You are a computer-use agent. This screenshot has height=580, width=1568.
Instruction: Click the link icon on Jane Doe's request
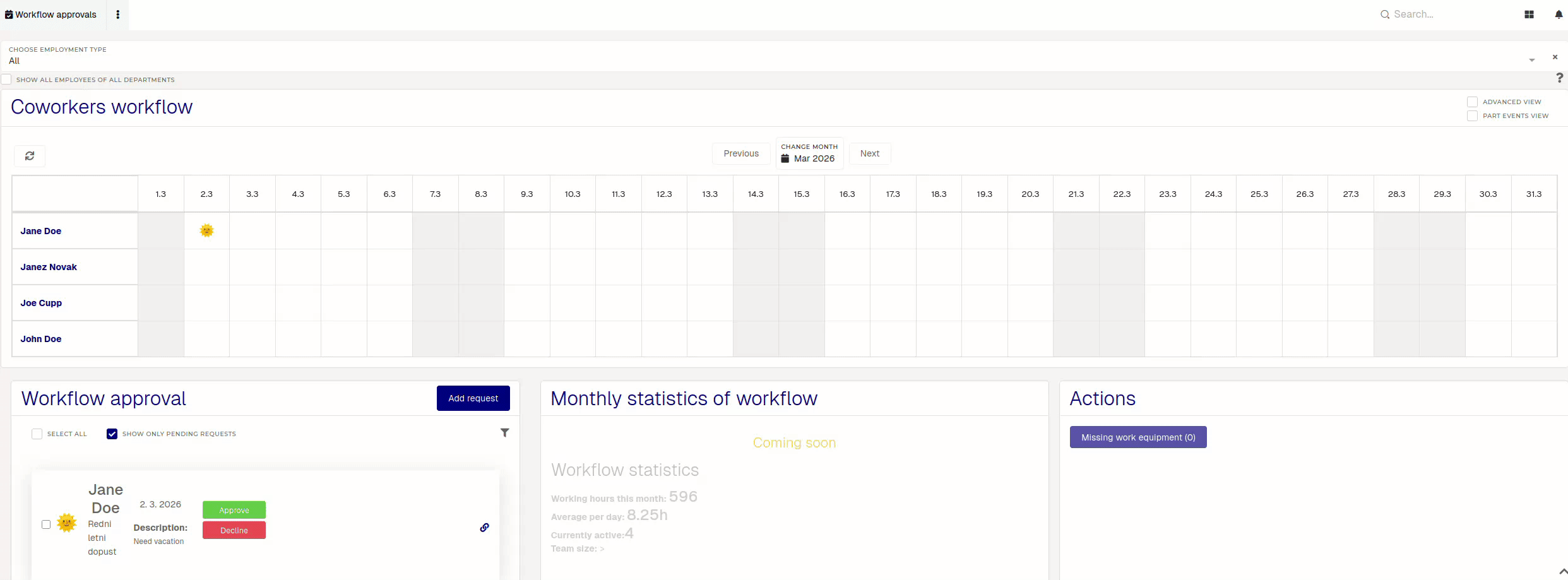[x=484, y=528]
